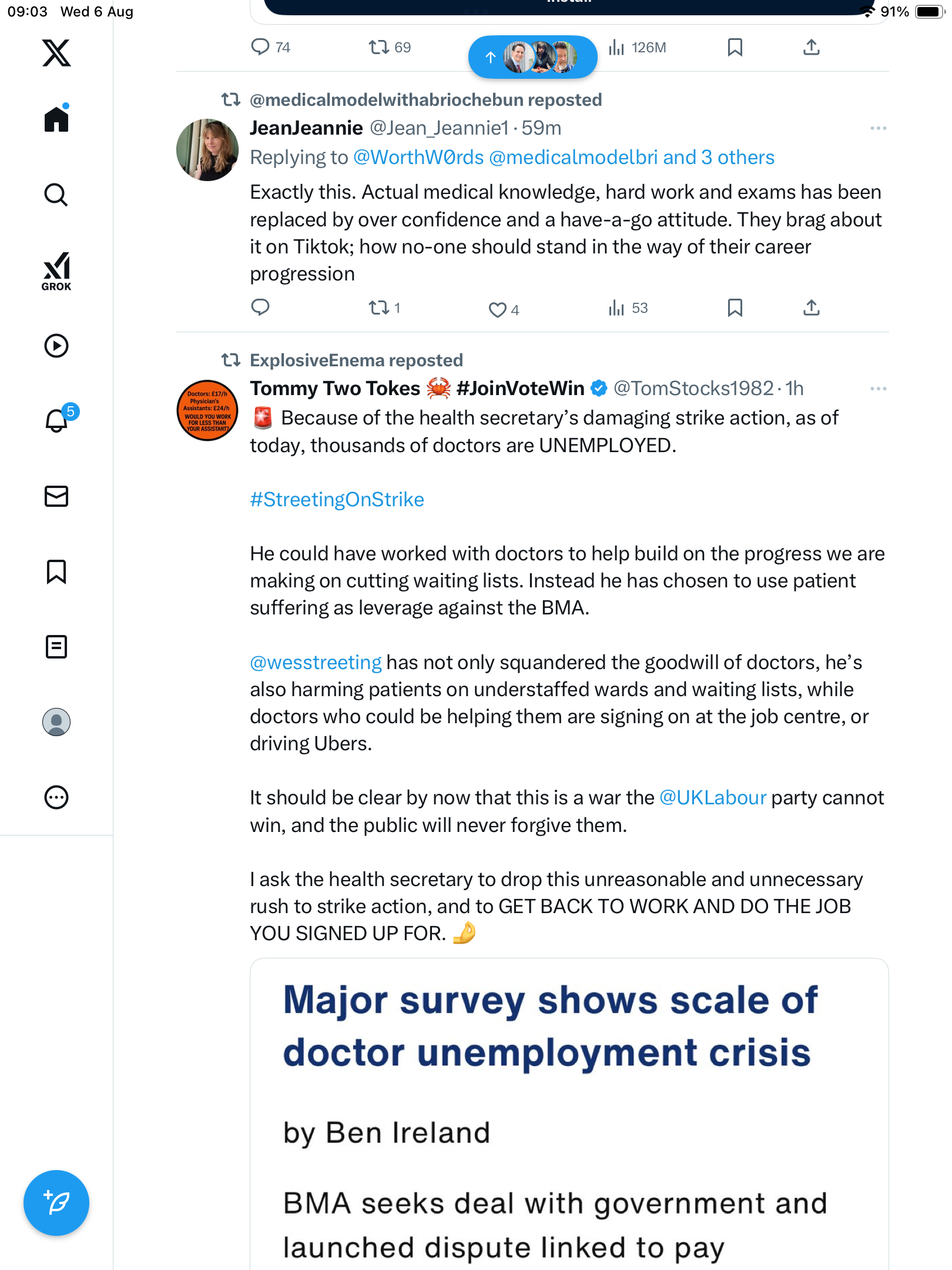Image resolution: width=952 pixels, height=1270 pixels.
Task: Jump to new posts using the pill
Action: pyautogui.click(x=532, y=57)
